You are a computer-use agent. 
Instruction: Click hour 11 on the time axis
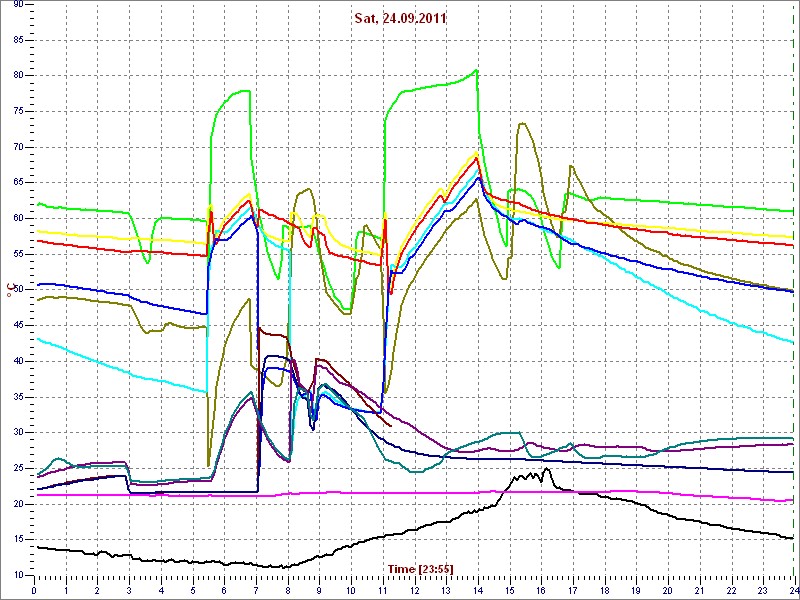click(383, 590)
